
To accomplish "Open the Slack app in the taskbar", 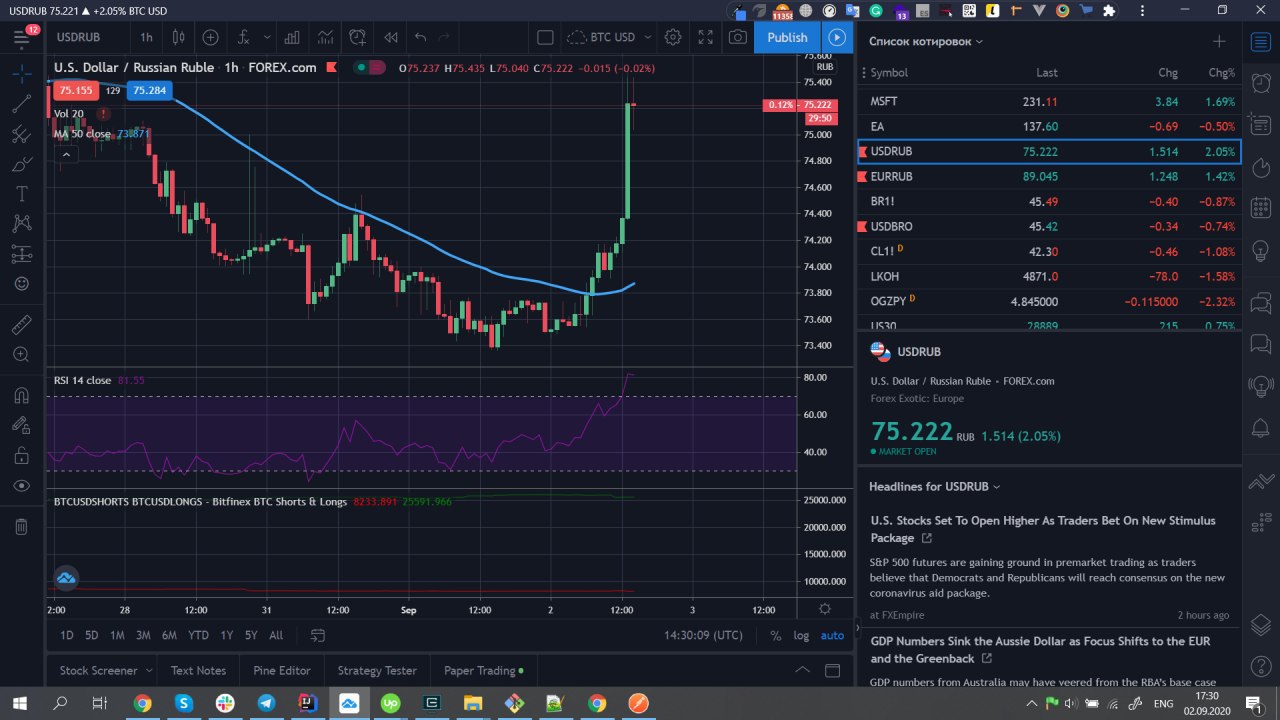I will coord(225,704).
